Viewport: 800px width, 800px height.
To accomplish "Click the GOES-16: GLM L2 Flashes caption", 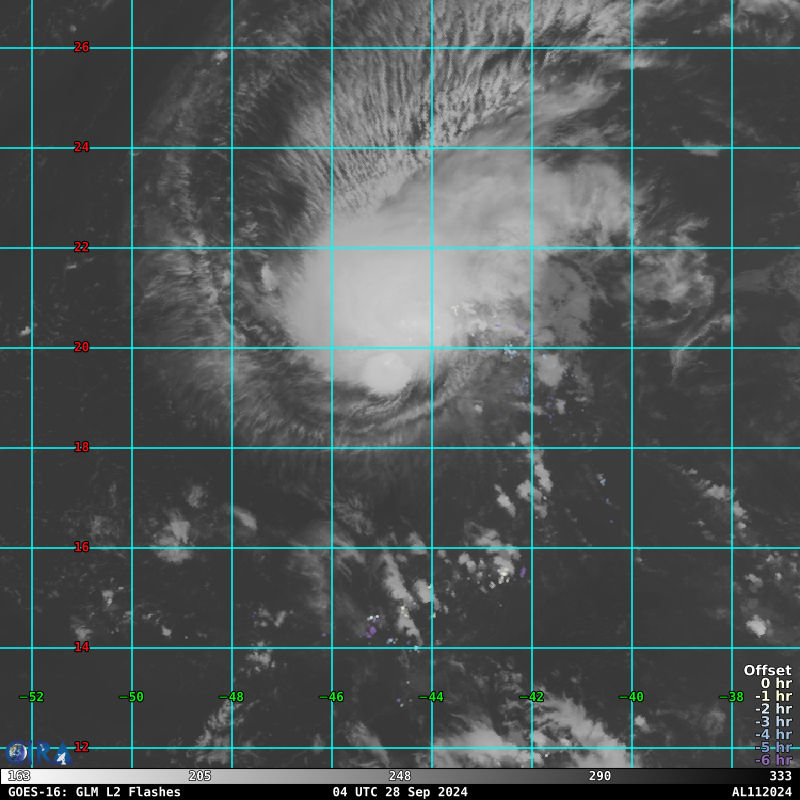I will click(94, 792).
